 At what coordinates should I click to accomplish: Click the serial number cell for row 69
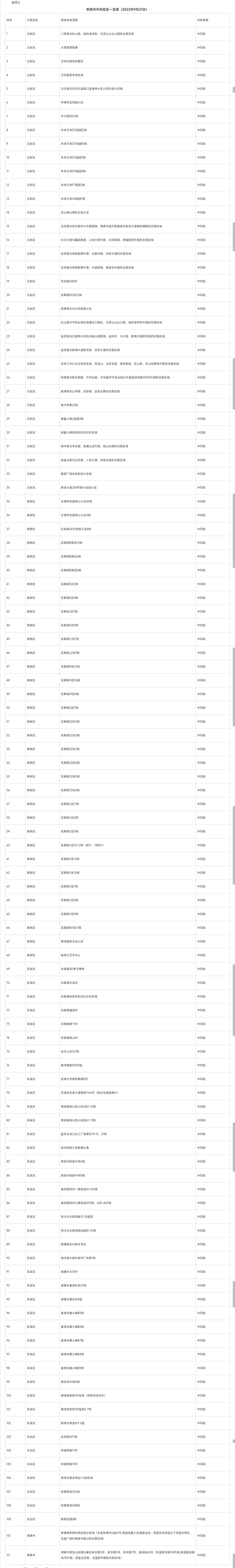coord(8,969)
